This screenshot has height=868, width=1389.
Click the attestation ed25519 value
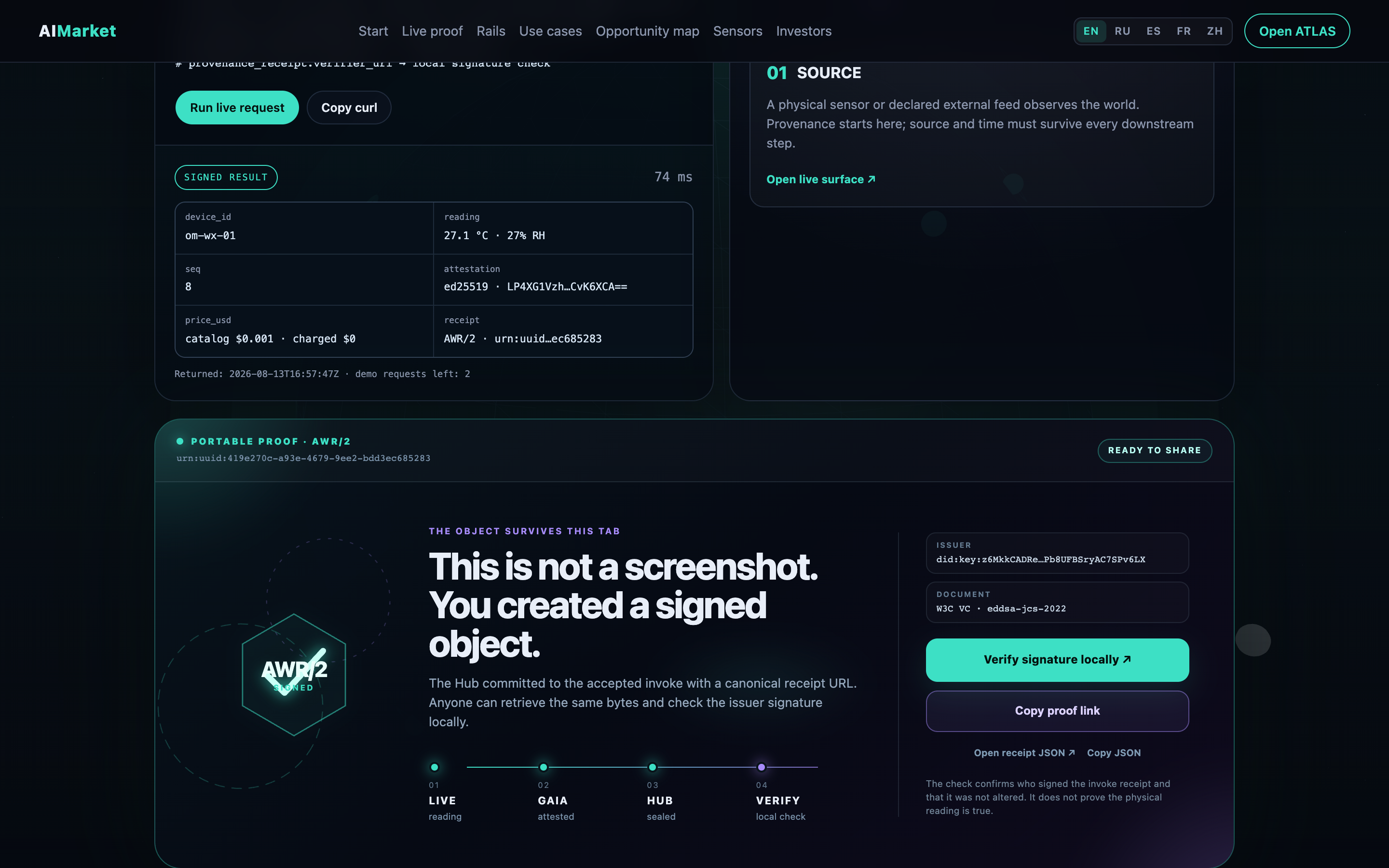(535, 286)
